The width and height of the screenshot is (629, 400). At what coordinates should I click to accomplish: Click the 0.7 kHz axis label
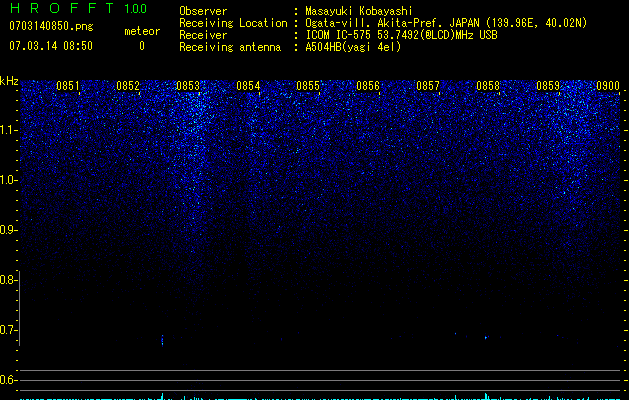coord(7,330)
